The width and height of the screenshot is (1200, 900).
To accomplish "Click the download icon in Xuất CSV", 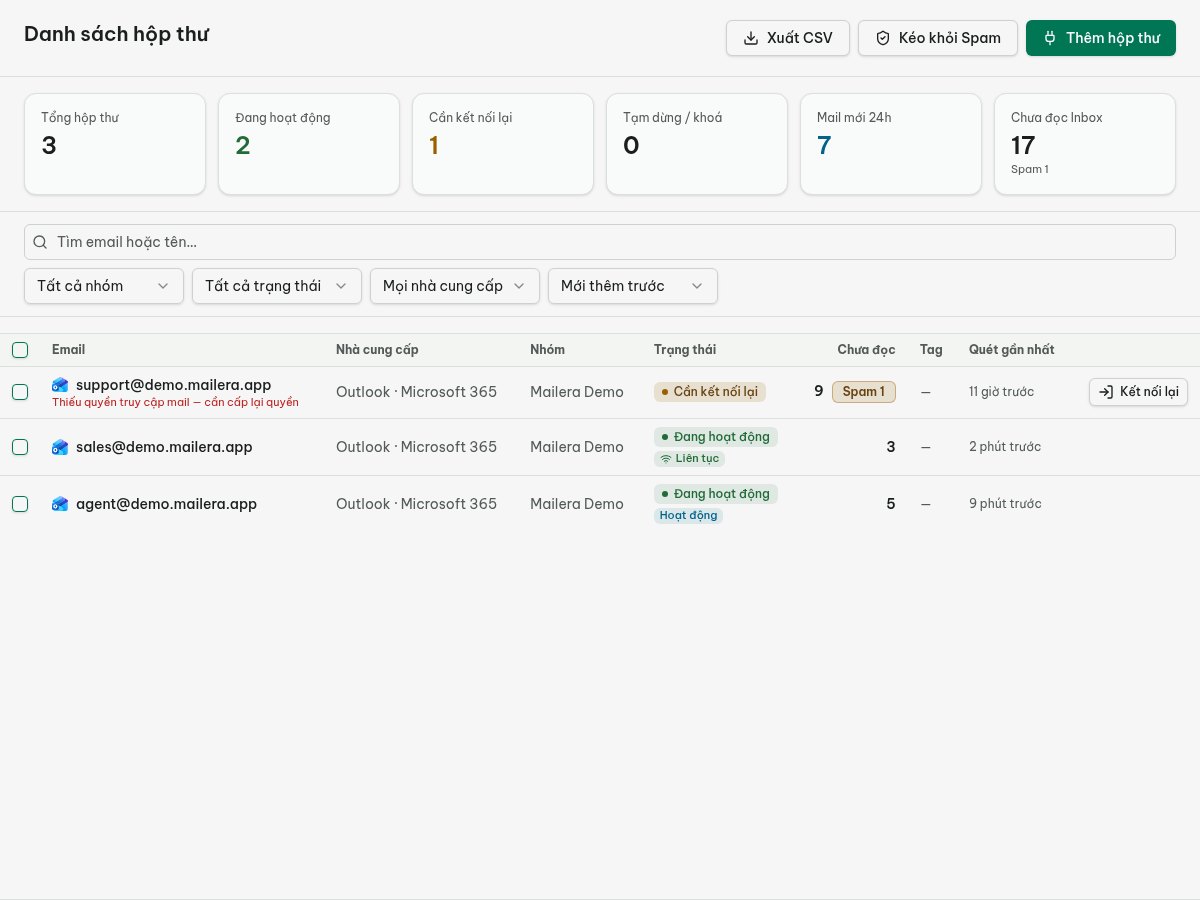I will (x=751, y=38).
